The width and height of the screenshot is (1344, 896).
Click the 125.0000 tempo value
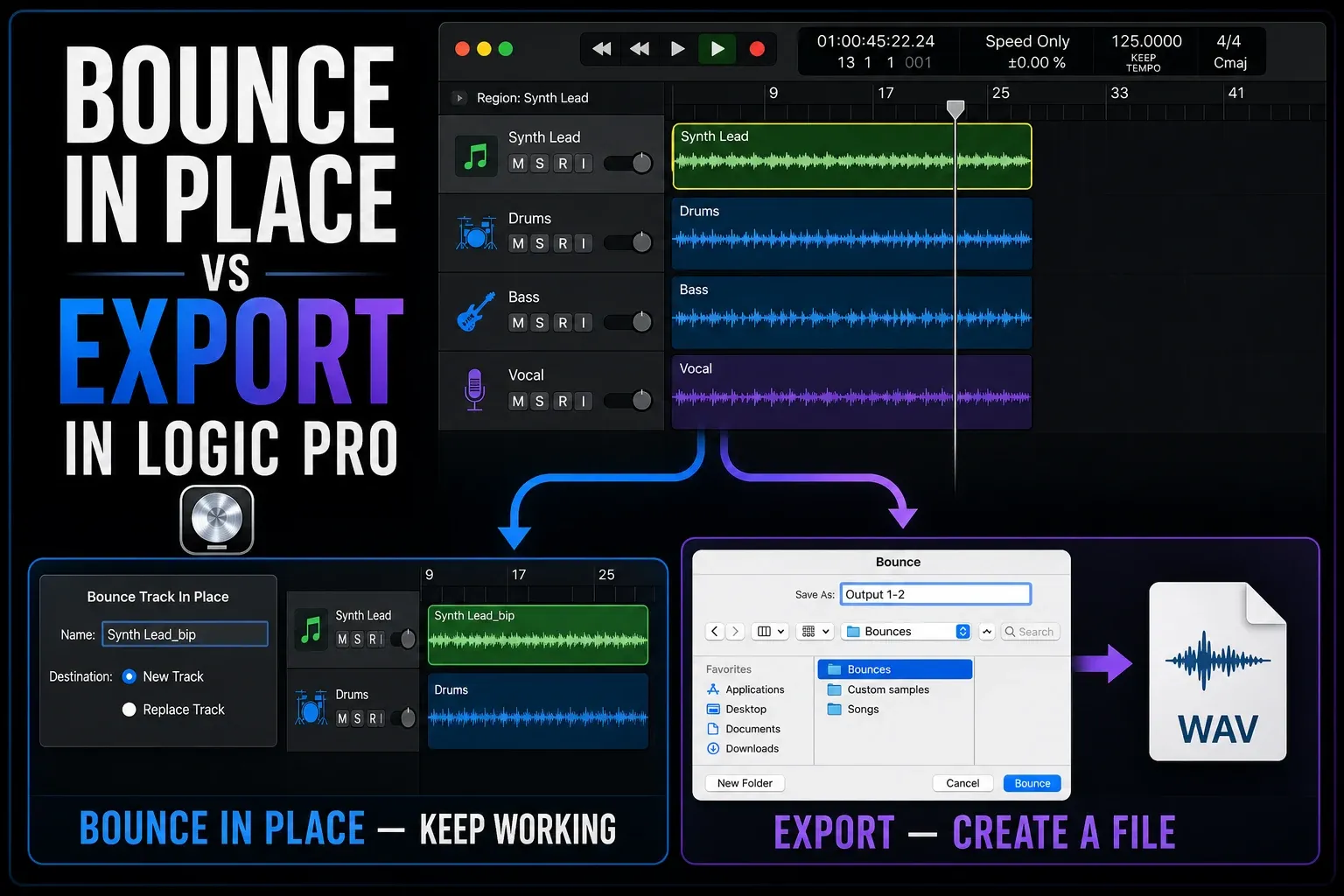(x=1146, y=41)
